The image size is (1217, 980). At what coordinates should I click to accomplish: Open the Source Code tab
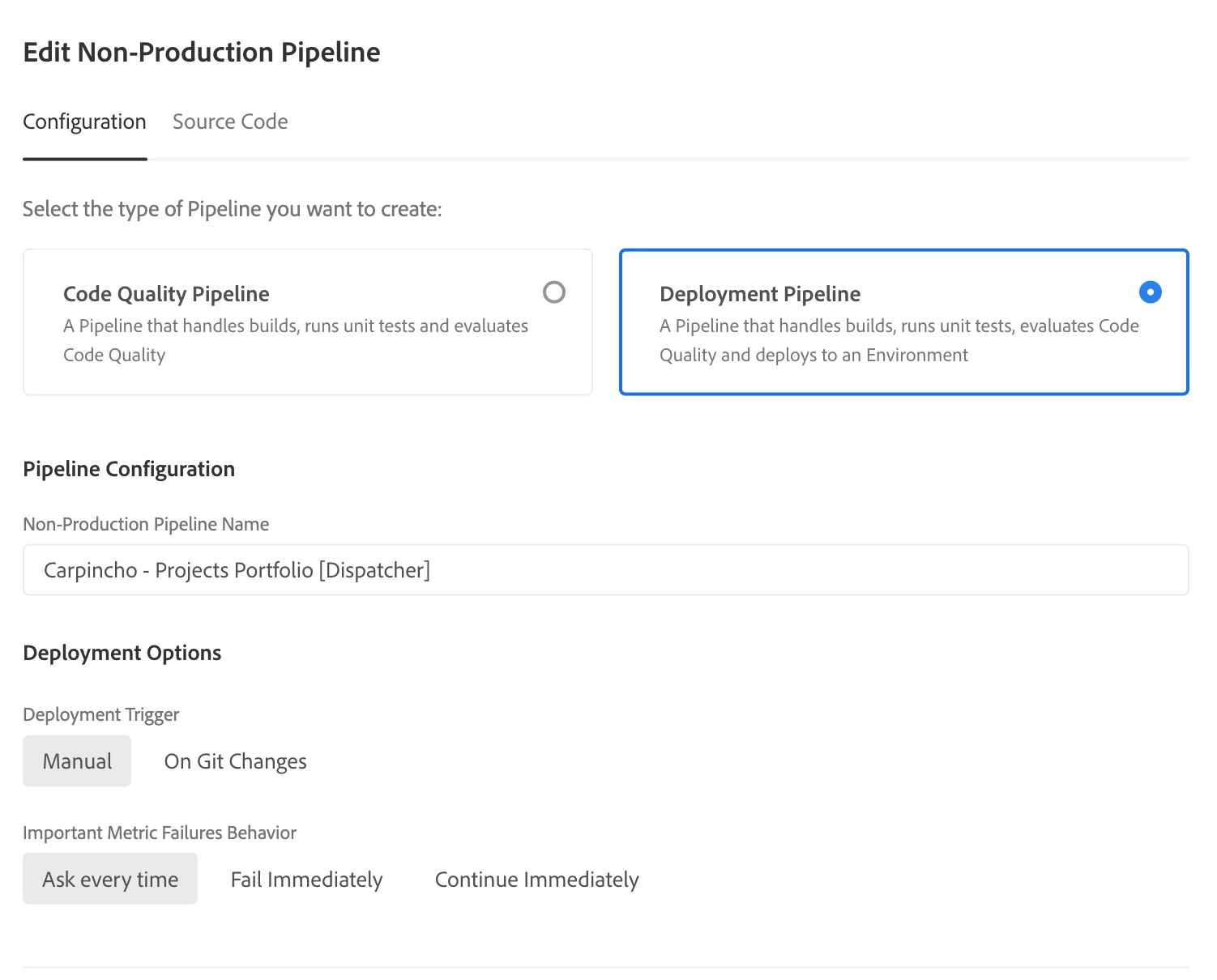click(x=230, y=122)
